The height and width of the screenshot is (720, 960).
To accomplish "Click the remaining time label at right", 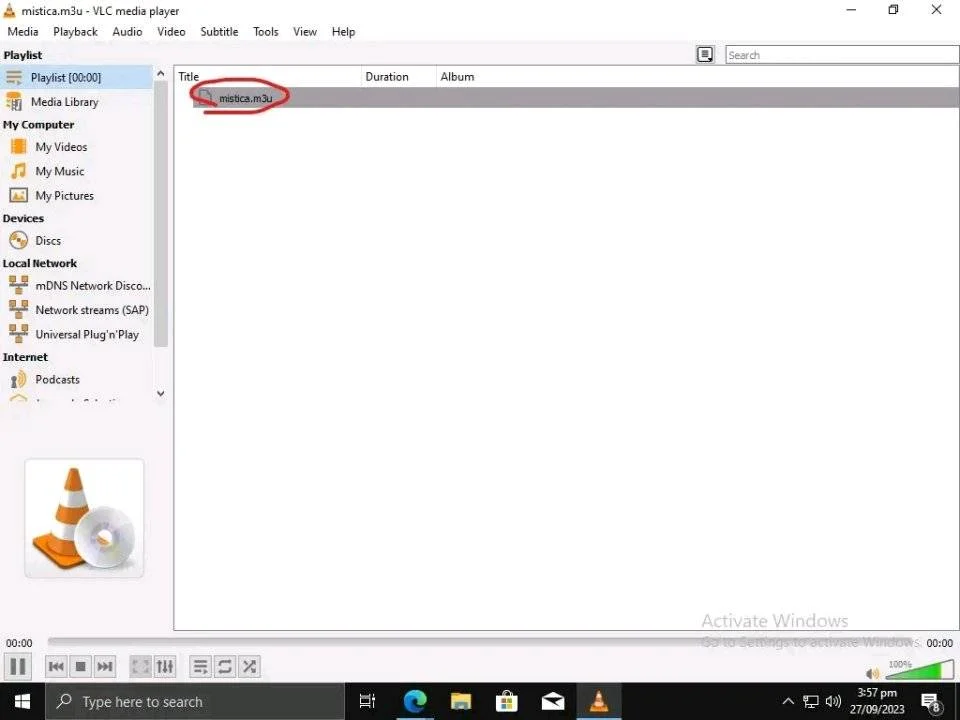I will [939, 643].
